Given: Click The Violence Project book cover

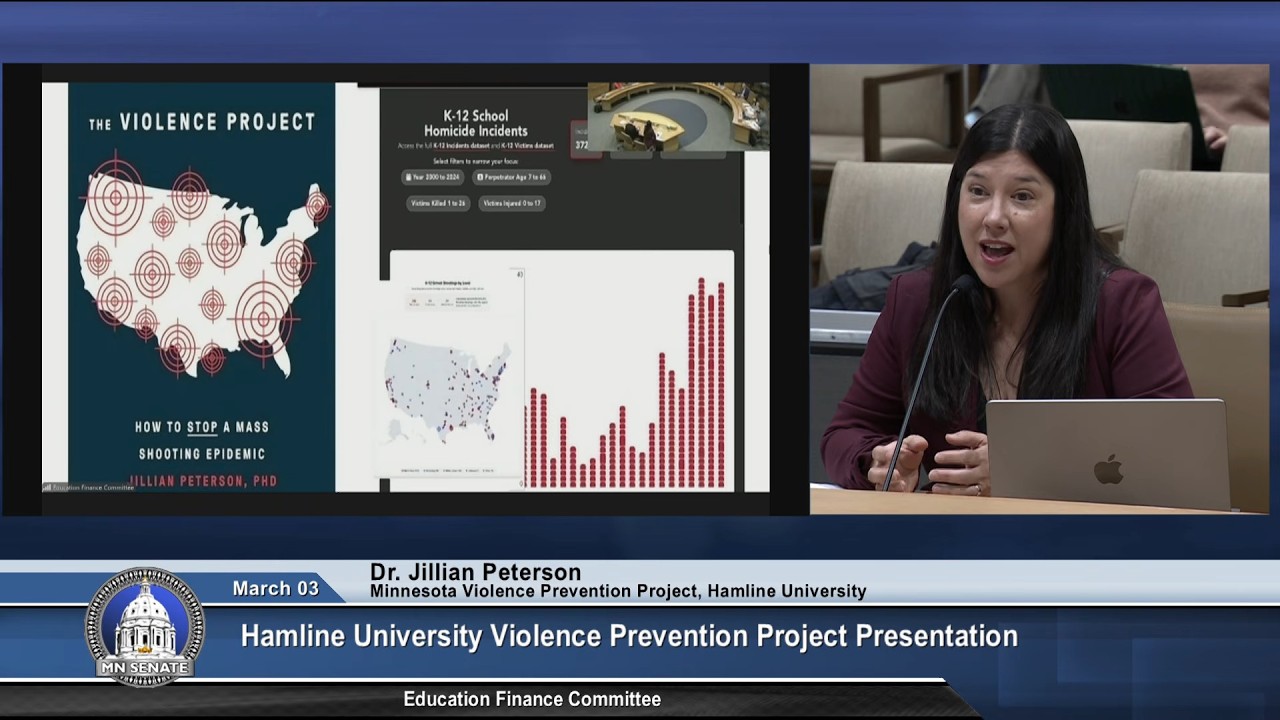Looking at the screenshot, I should 201,287.
